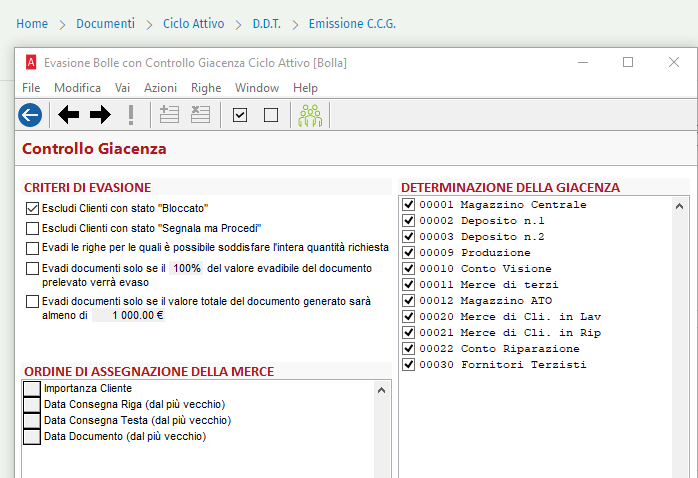
Task: Open the Modifica menu
Action: (x=77, y=88)
